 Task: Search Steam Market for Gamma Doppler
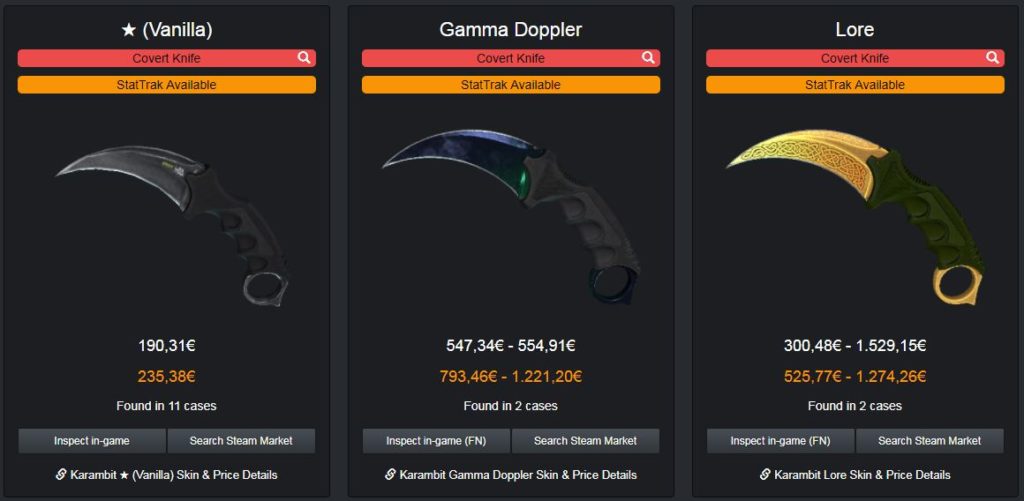(586, 441)
